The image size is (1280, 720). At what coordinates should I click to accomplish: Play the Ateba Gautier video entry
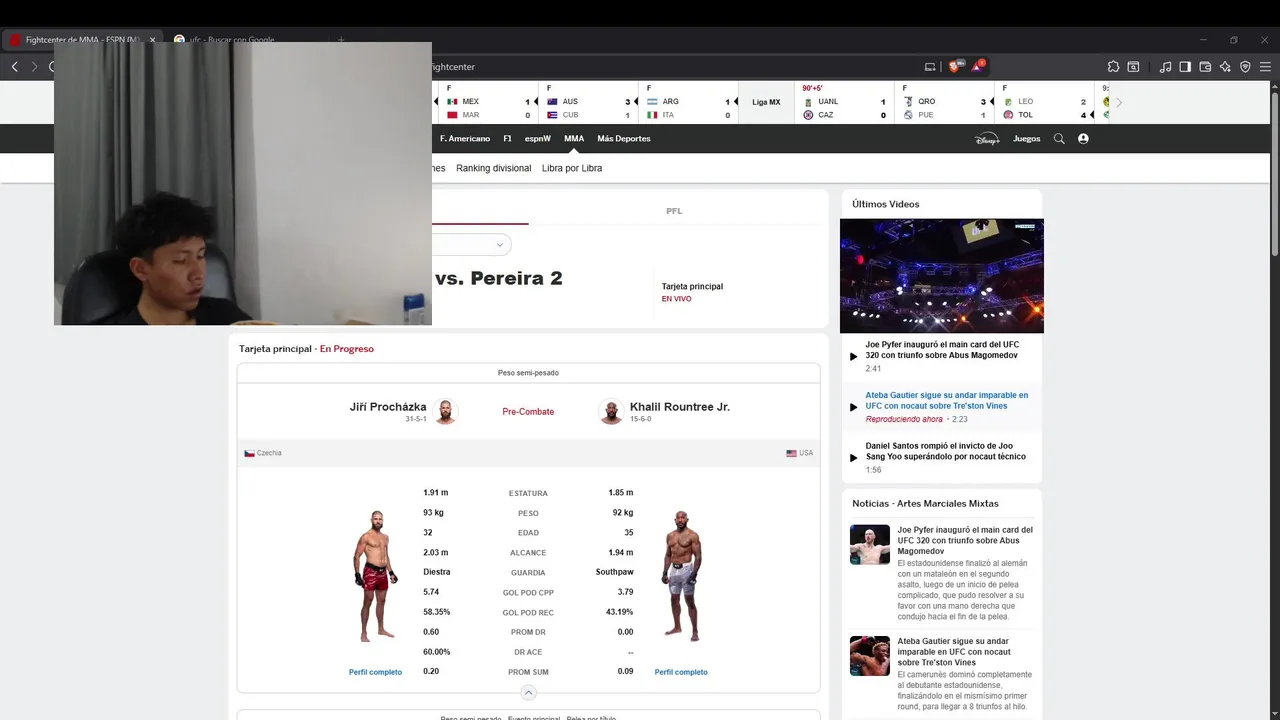point(941,407)
